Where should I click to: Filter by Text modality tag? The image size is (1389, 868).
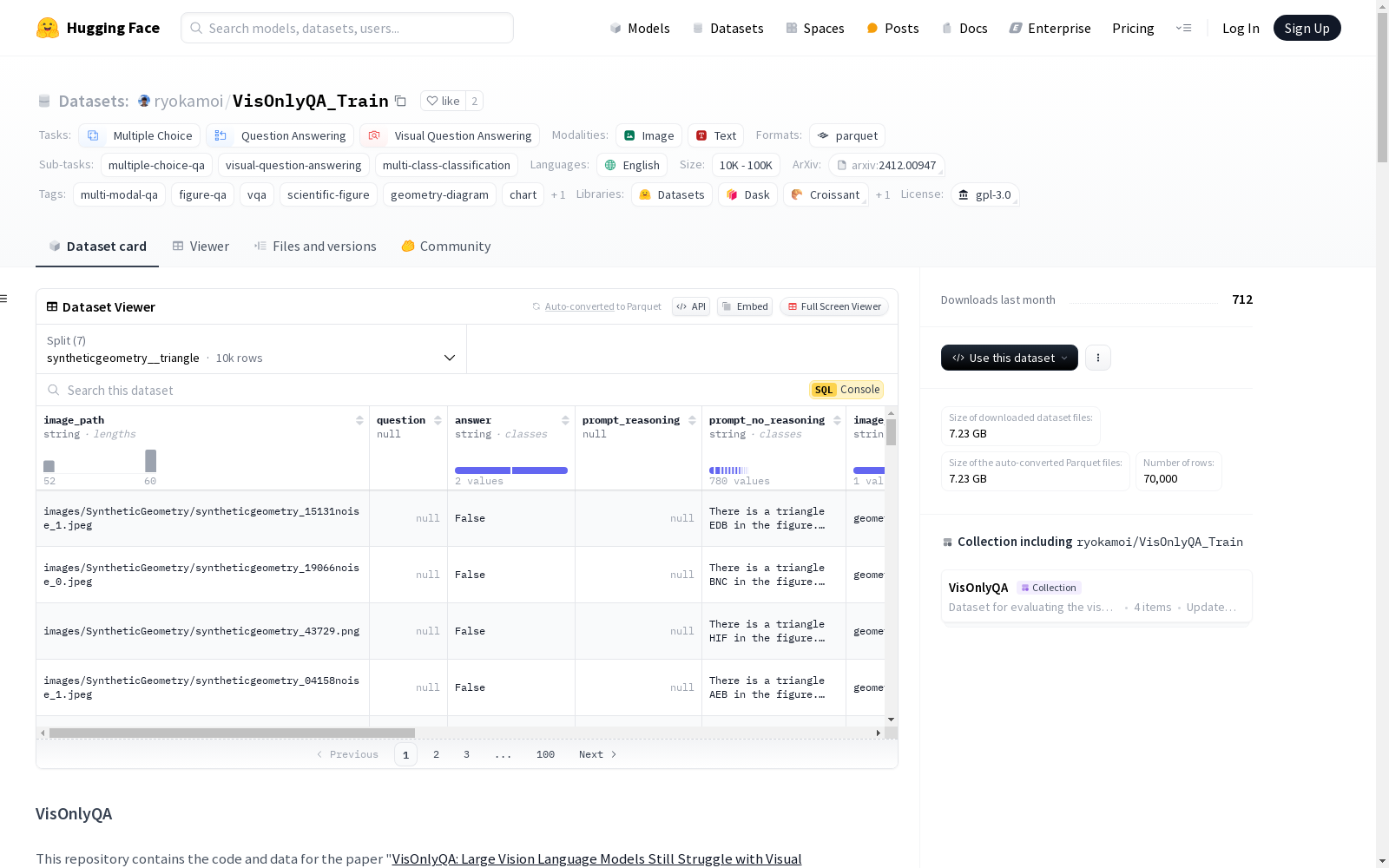(x=716, y=135)
